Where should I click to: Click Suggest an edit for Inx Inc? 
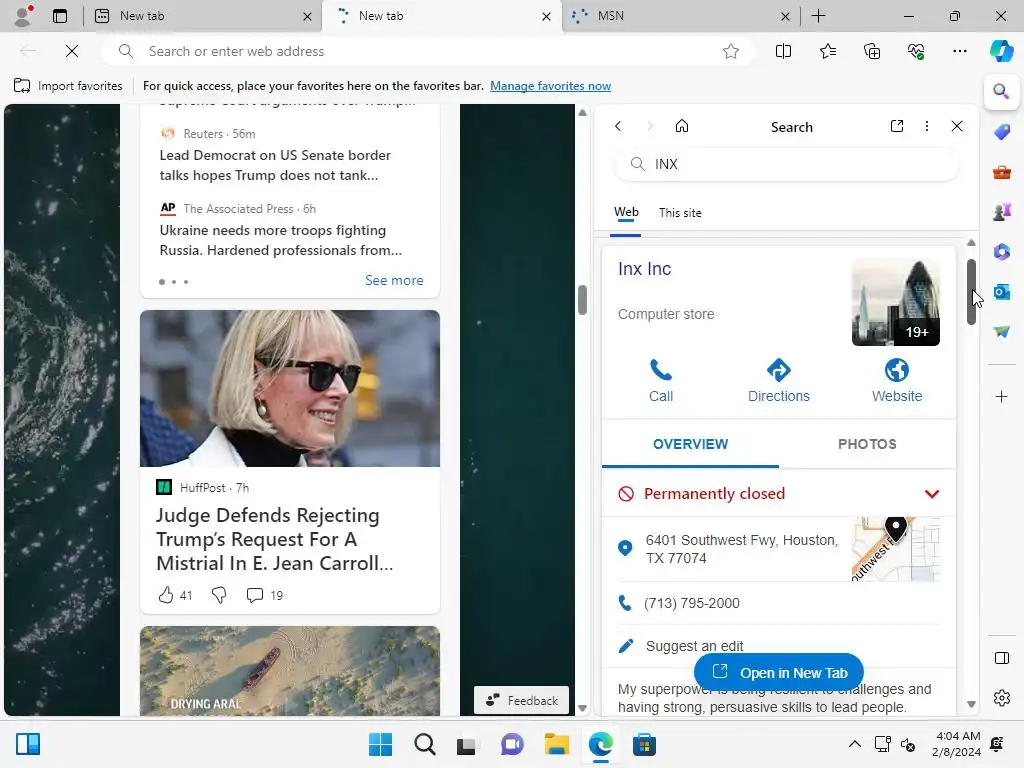pos(694,646)
